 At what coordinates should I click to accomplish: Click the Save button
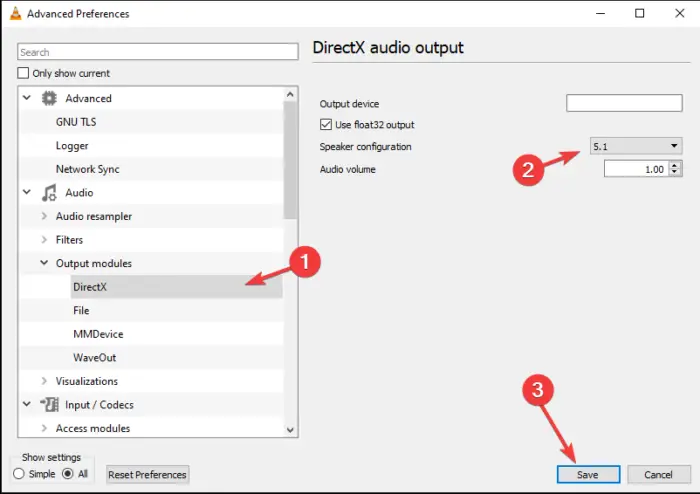pos(588,474)
